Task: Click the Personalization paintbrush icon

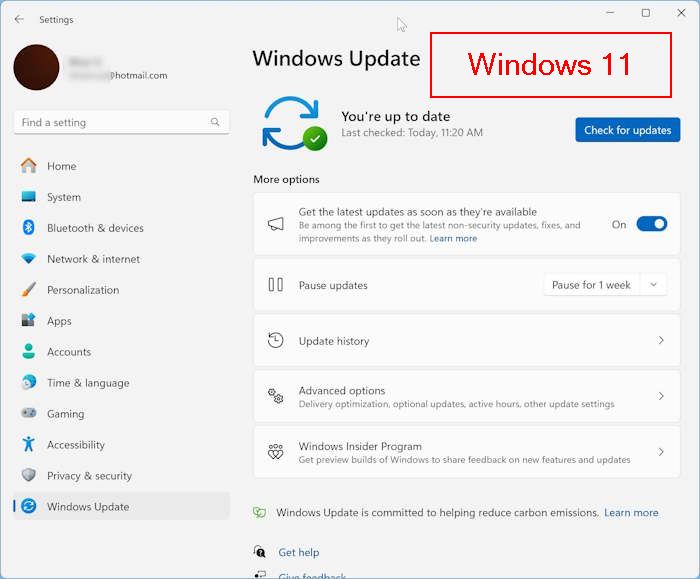Action: (29, 289)
